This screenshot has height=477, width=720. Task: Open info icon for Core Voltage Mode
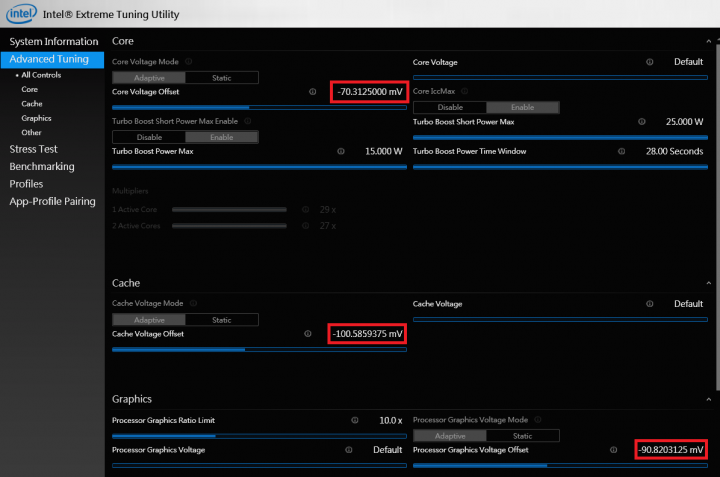189,62
